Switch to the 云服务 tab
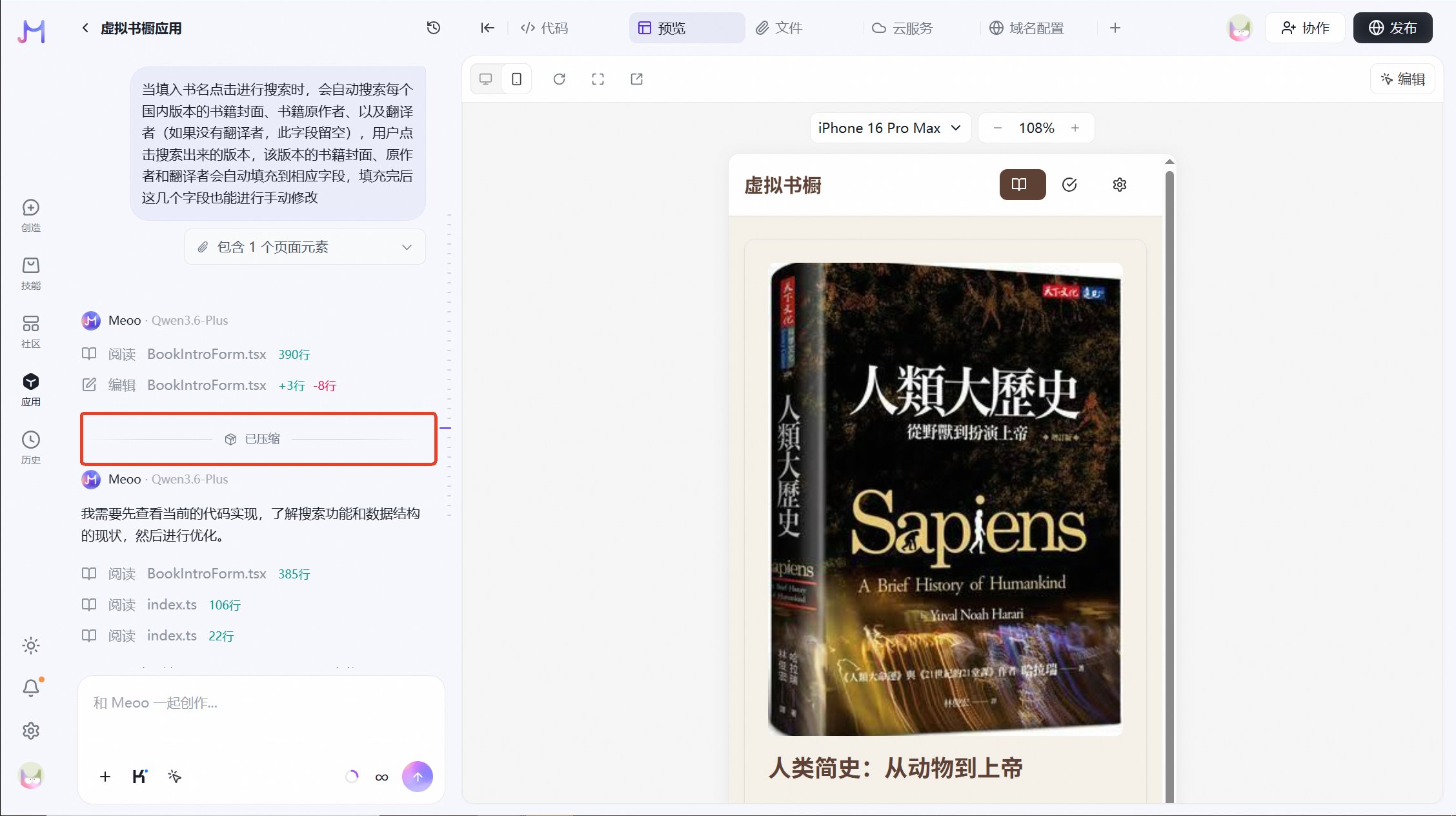This screenshot has width=1456, height=816. coord(902,28)
